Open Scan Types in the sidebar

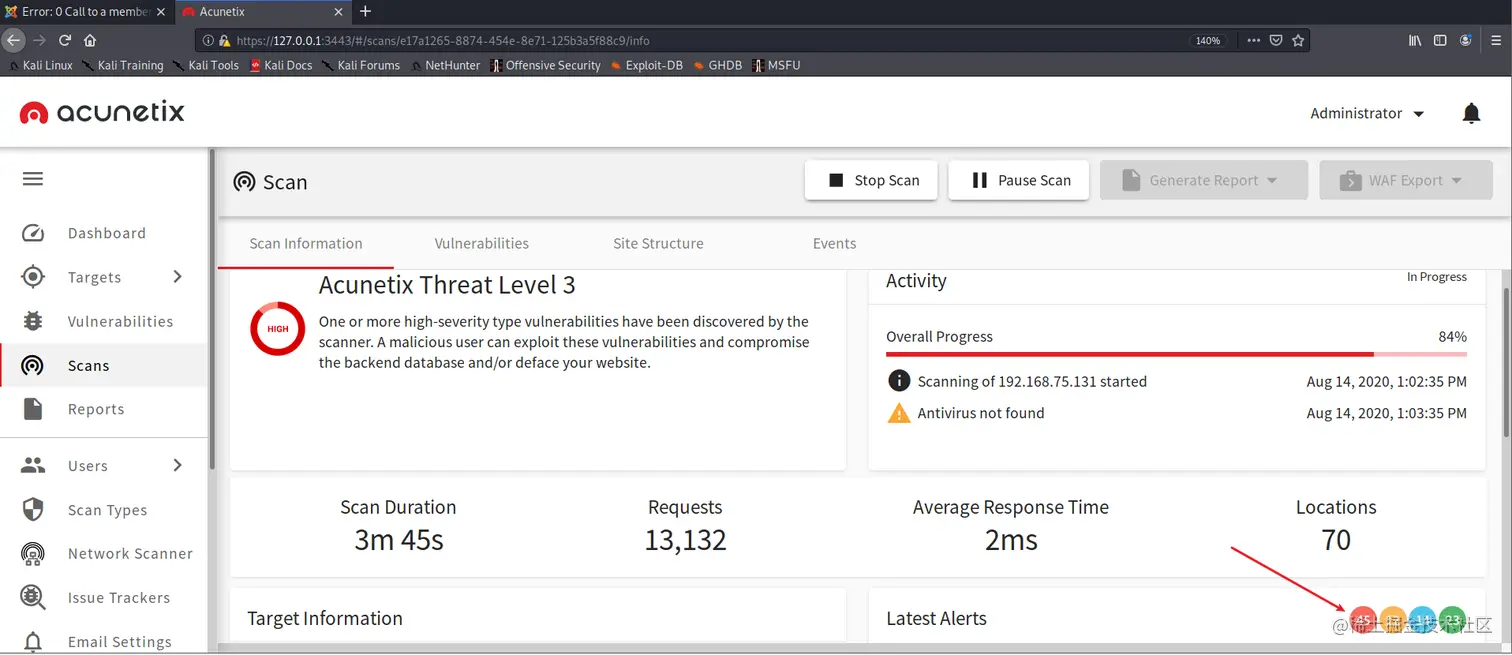click(108, 510)
